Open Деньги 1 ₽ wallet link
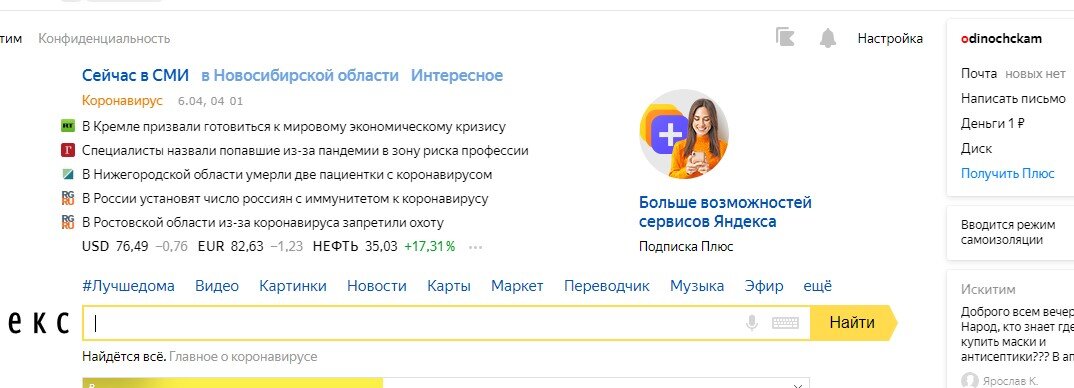 992,124
